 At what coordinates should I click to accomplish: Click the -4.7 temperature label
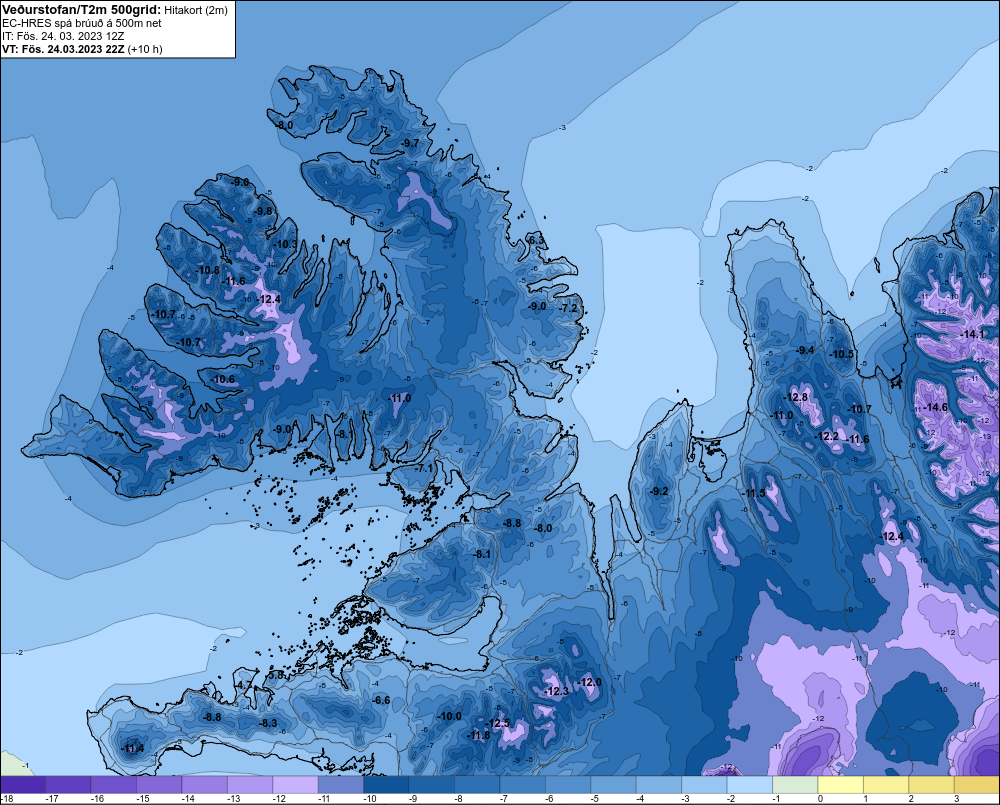click(x=242, y=685)
